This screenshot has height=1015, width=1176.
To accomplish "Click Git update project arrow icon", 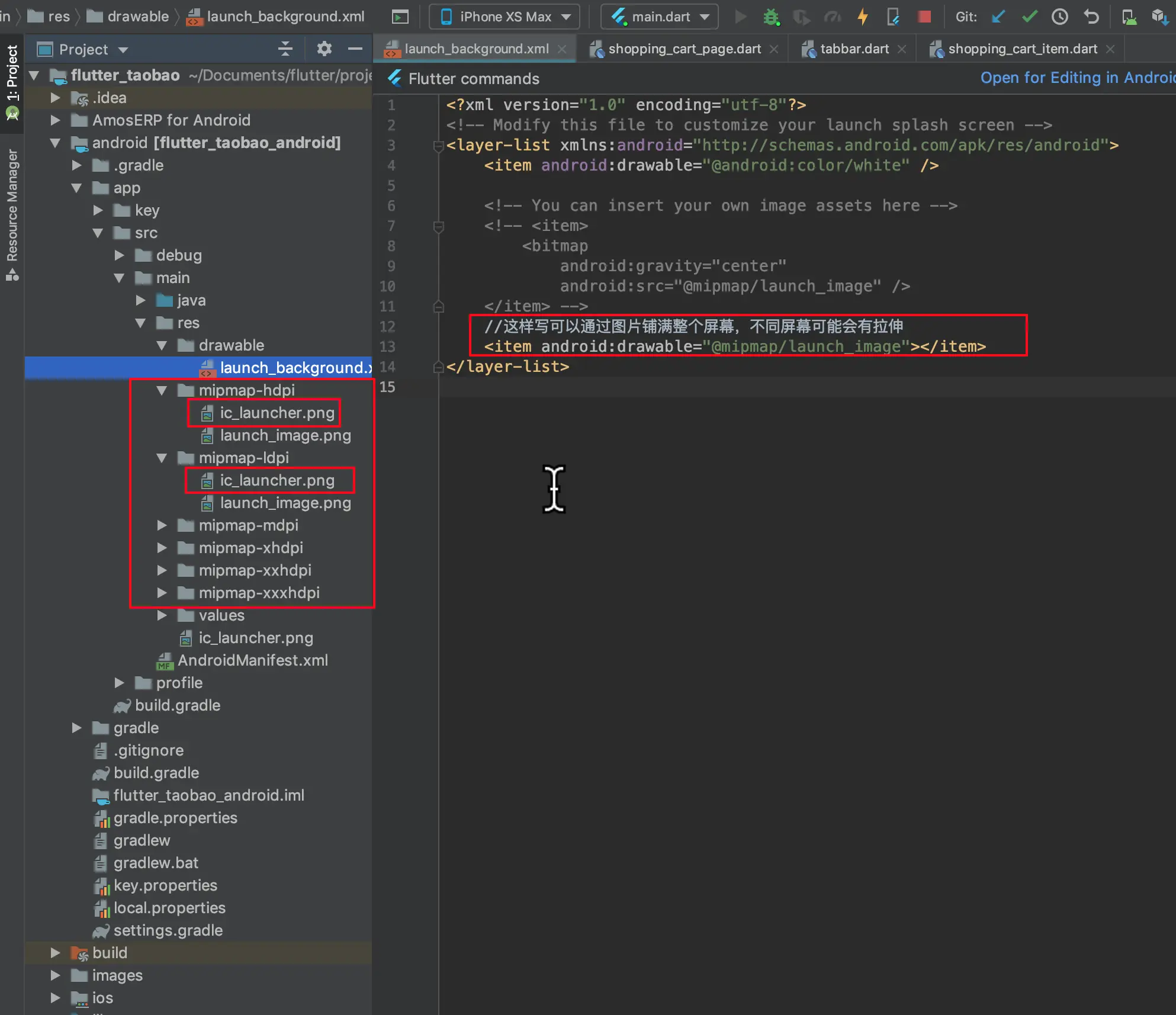I will tap(998, 17).
